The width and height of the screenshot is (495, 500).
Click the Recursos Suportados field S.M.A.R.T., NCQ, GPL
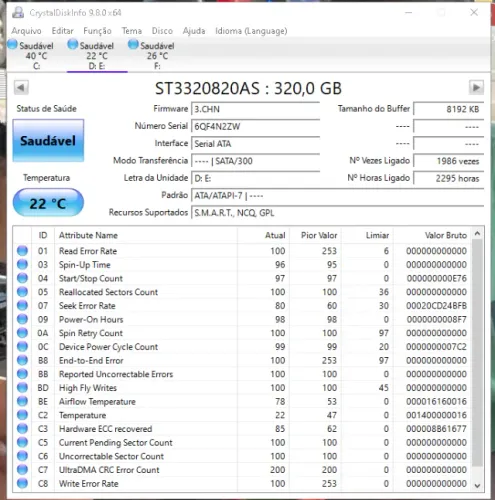tap(337, 213)
